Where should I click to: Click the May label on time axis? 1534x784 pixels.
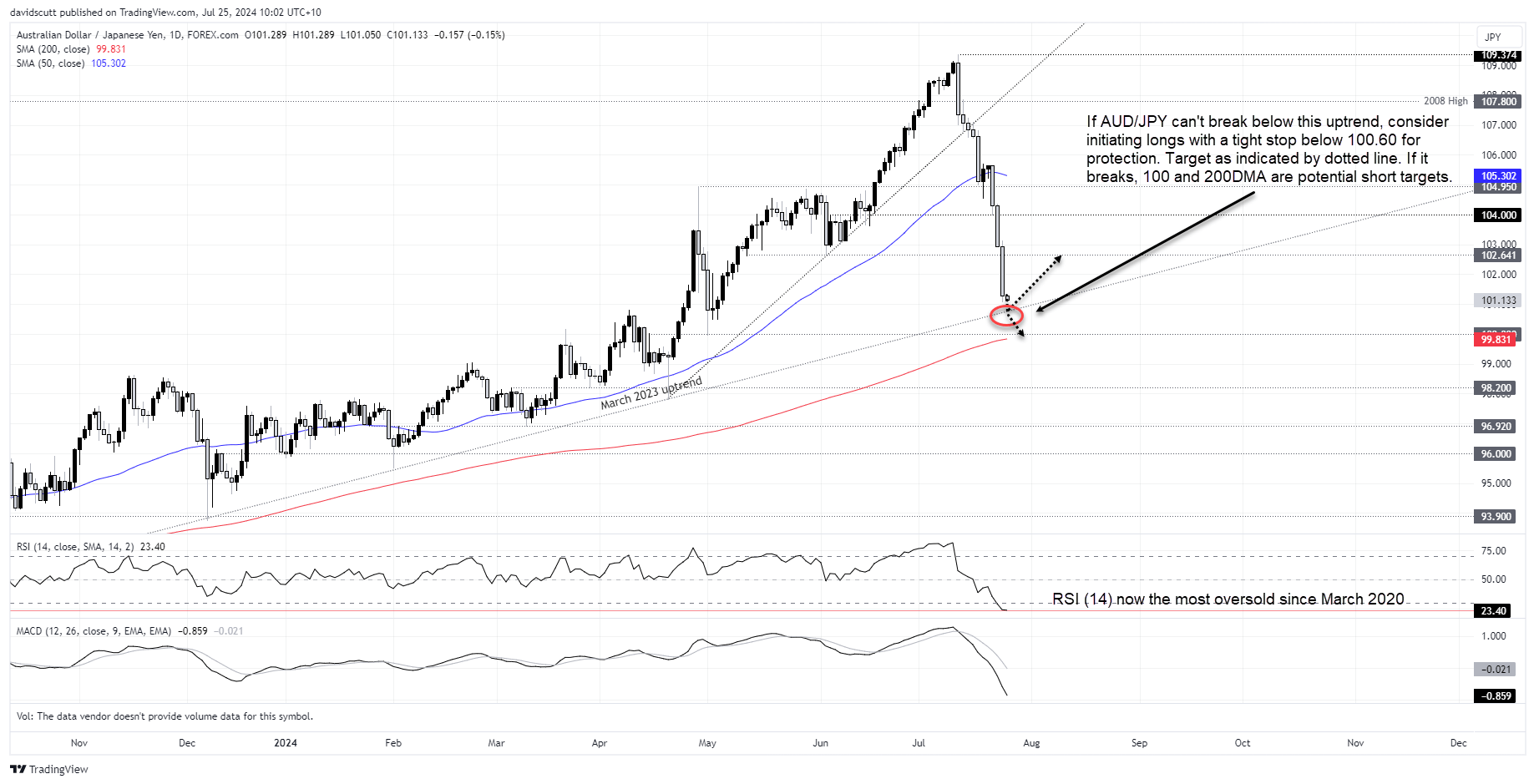[x=707, y=743]
